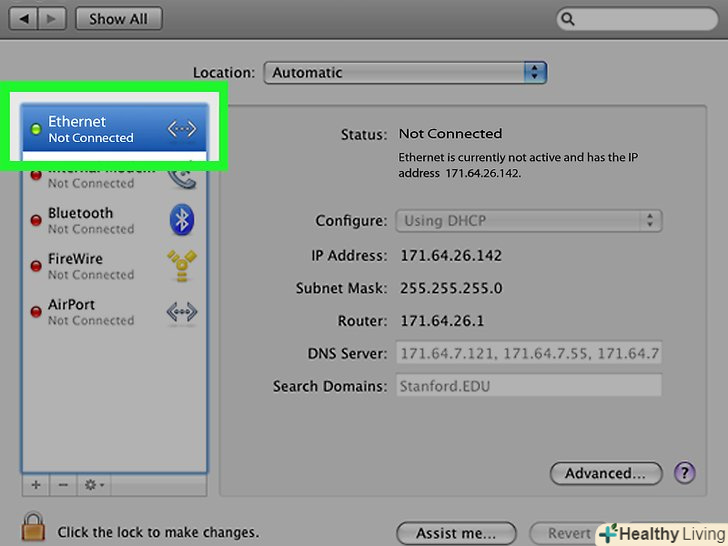Click the yellow FireWire icon
Screen dimensions: 728x546
pos(182,266)
